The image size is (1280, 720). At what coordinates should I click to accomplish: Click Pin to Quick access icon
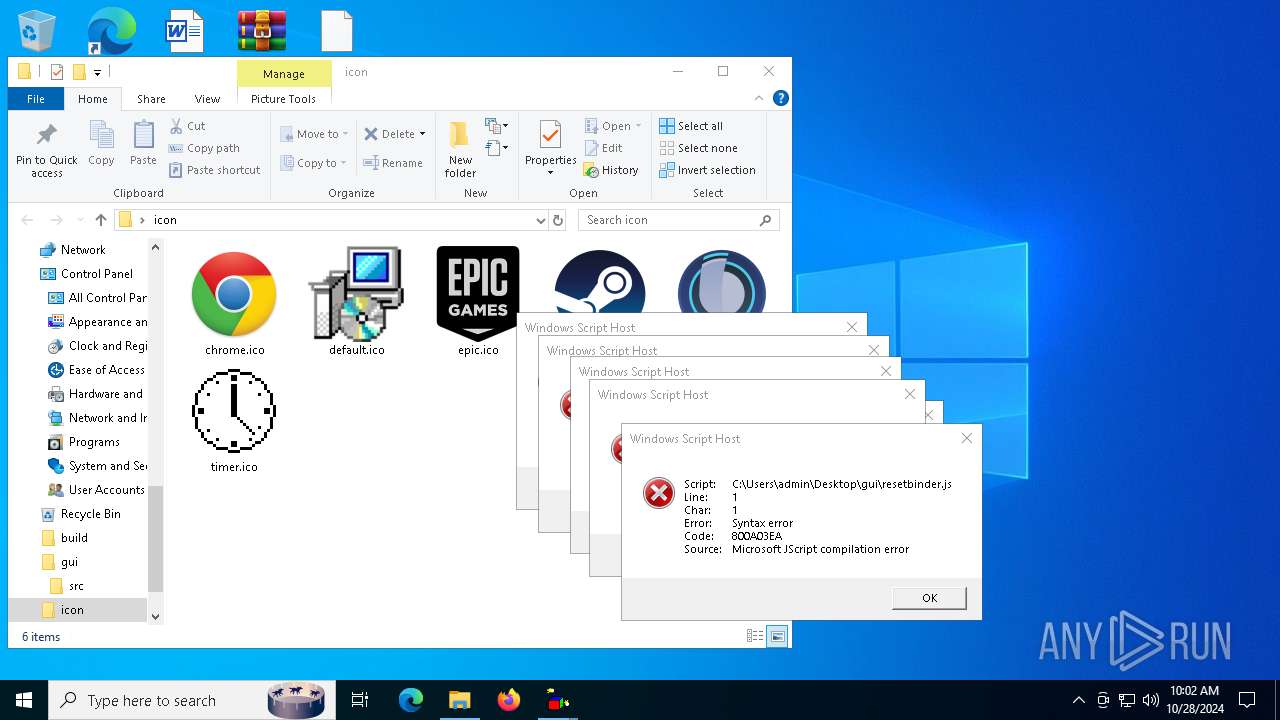point(46,150)
